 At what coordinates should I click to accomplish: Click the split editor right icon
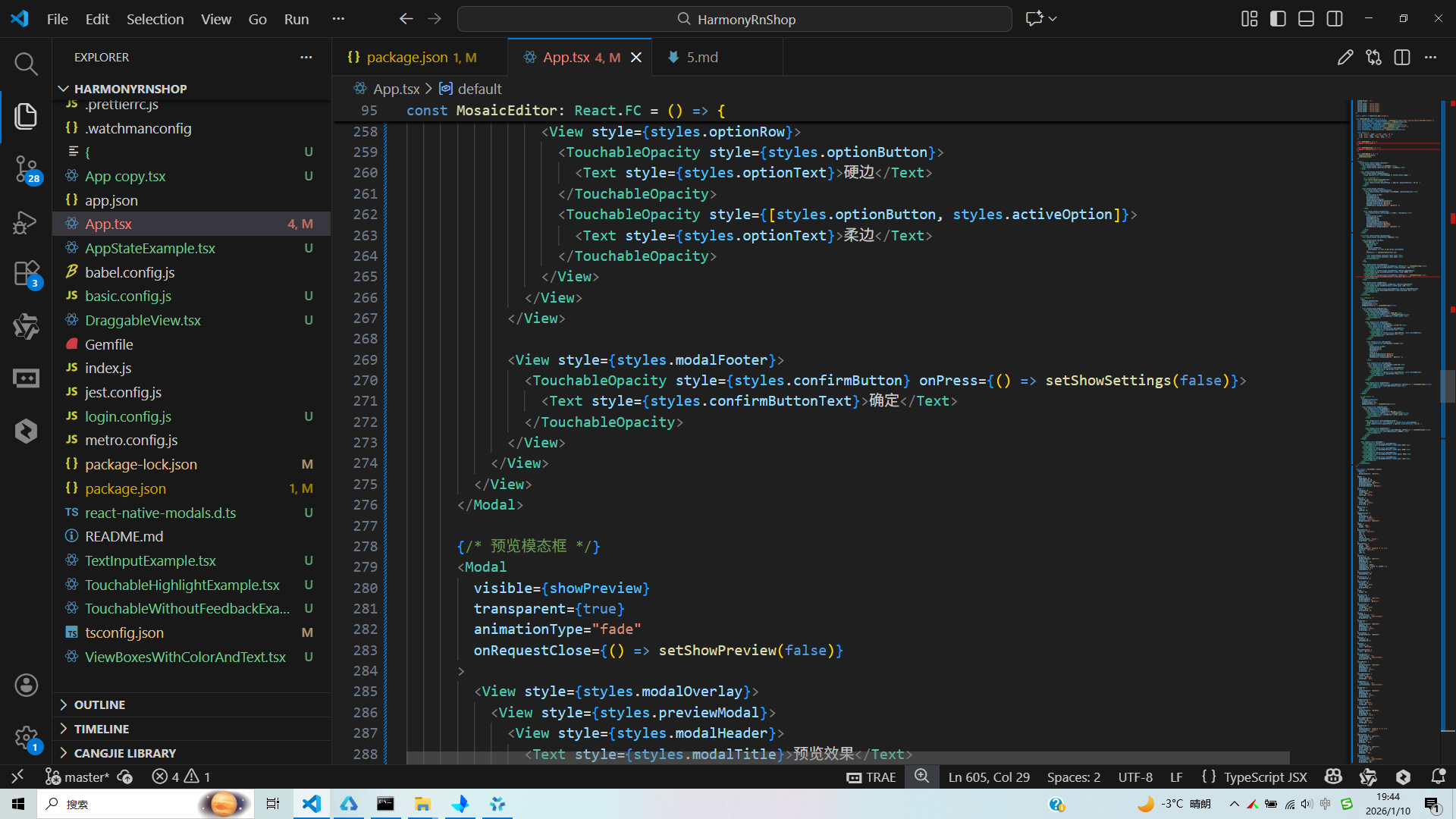(1401, 58)
